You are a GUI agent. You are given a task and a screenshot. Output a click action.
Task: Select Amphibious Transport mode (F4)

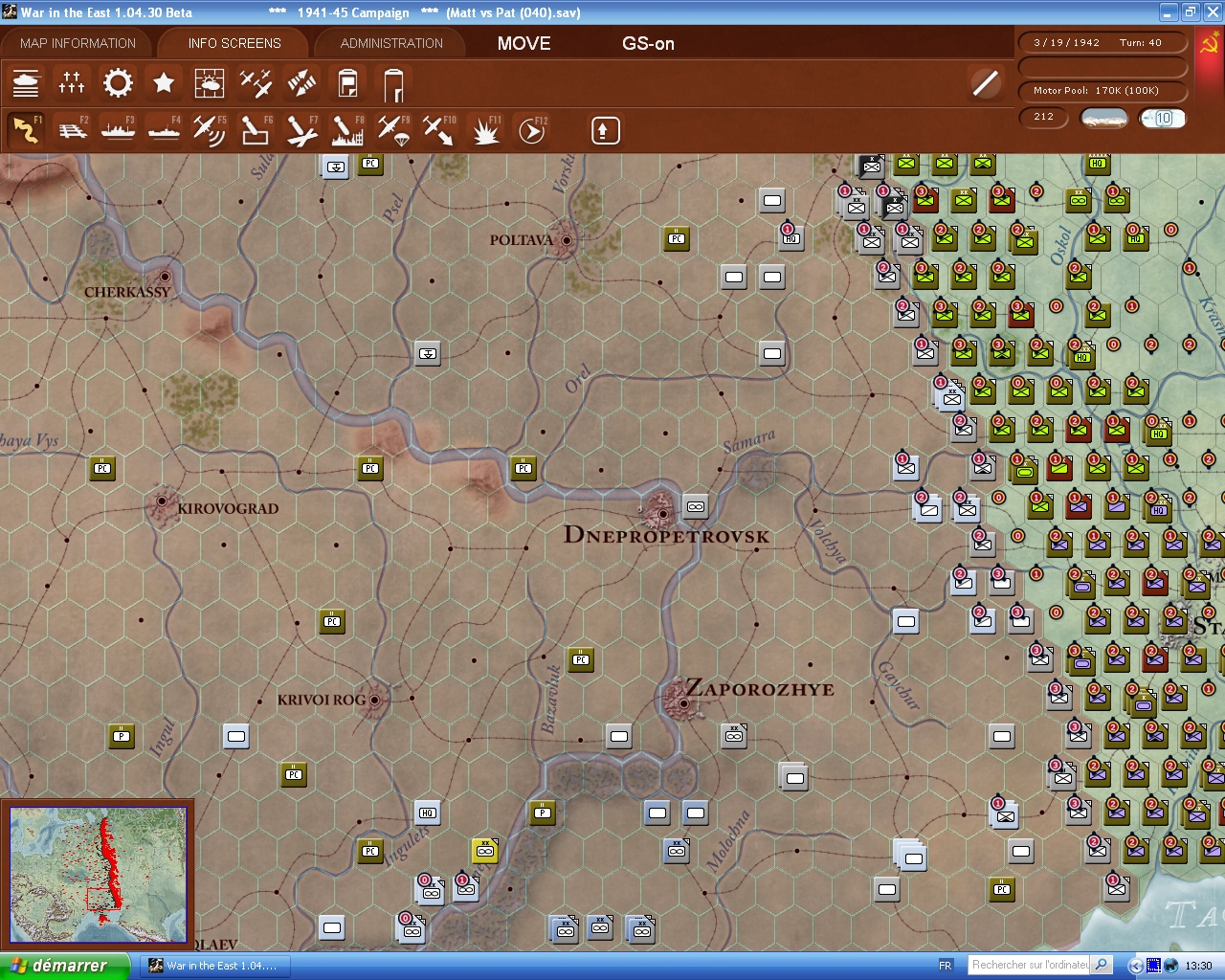tap(164, 130)
